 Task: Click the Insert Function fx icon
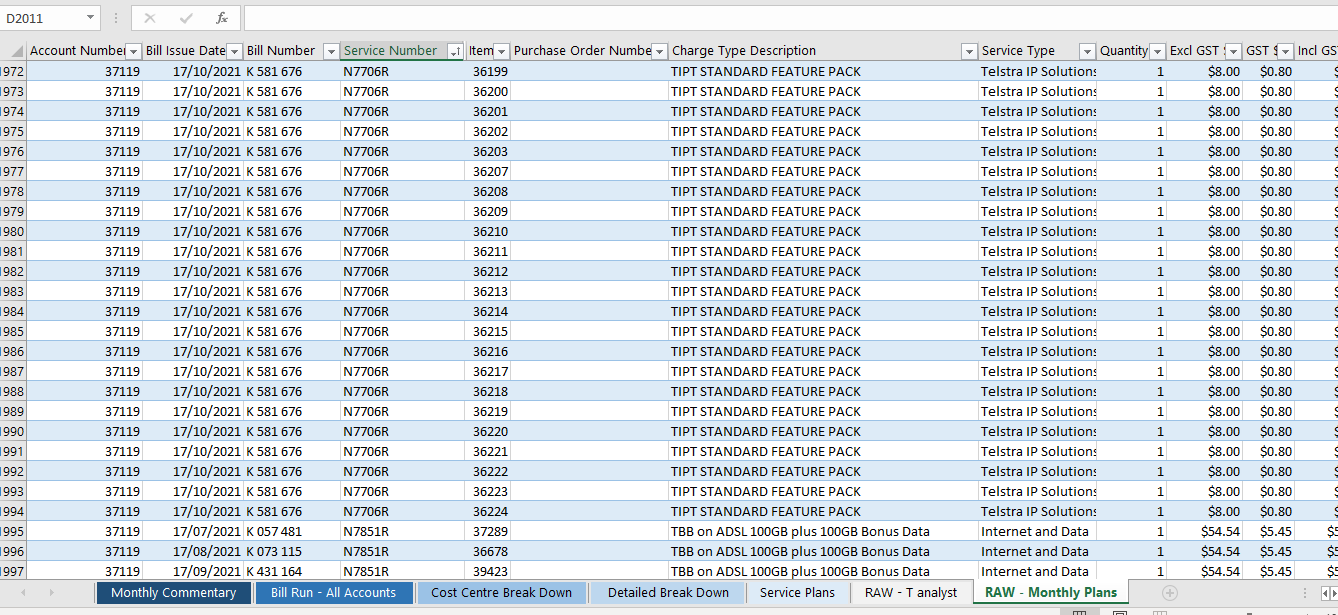222,18
